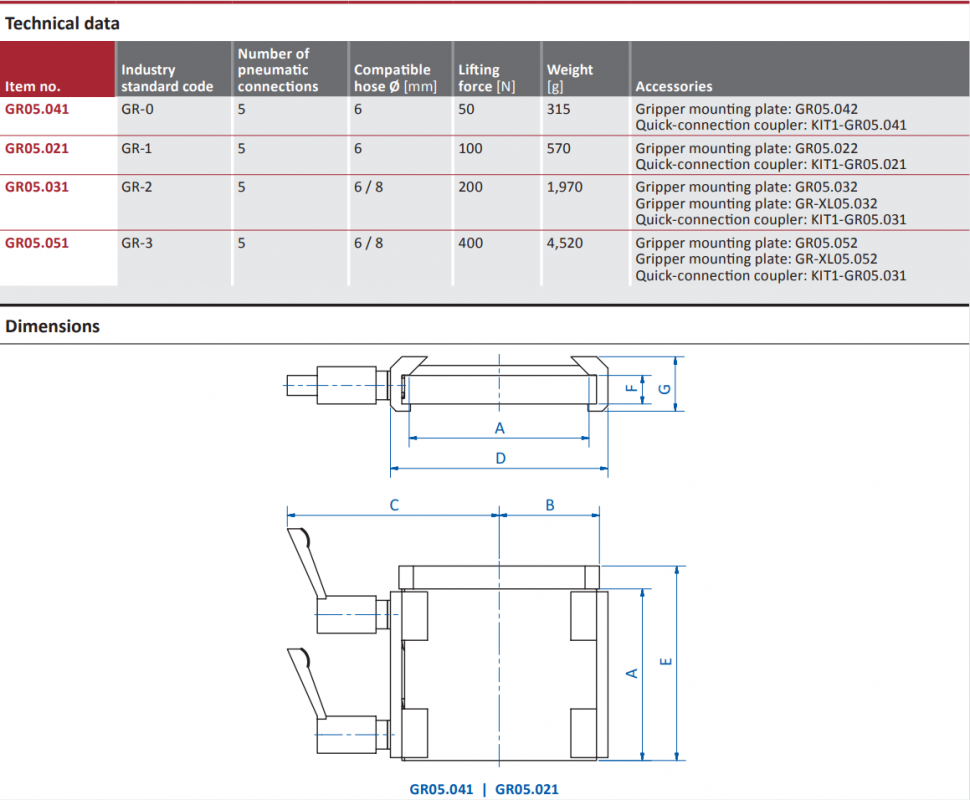Click the Dimensions section heading
Screen dimensions: 970x800
click(x=53, y=326)
